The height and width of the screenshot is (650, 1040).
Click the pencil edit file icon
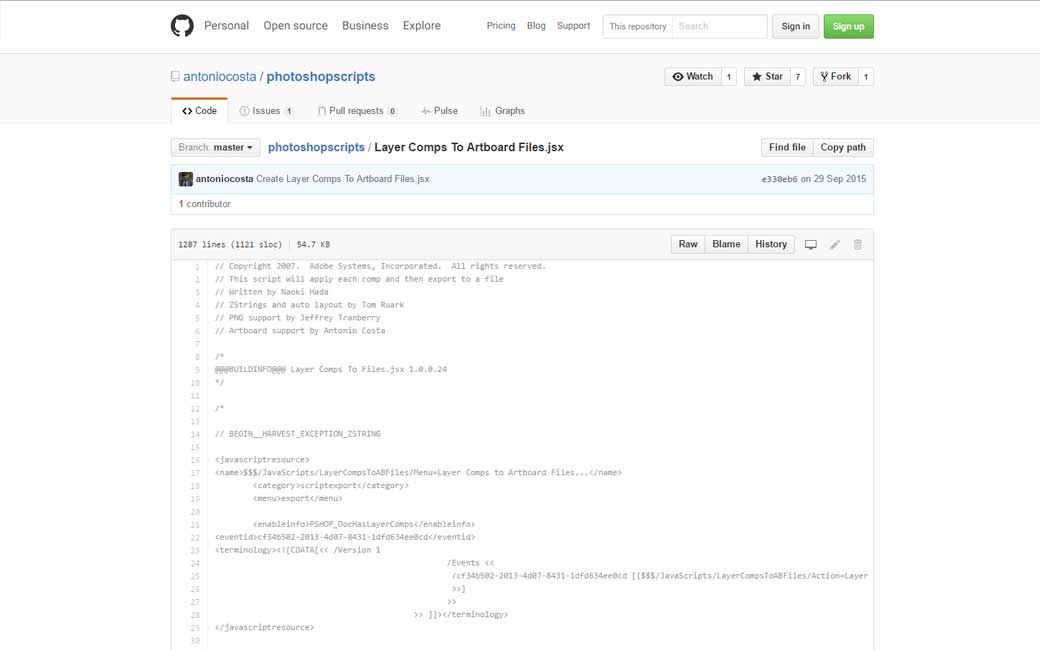pos(835,244)
